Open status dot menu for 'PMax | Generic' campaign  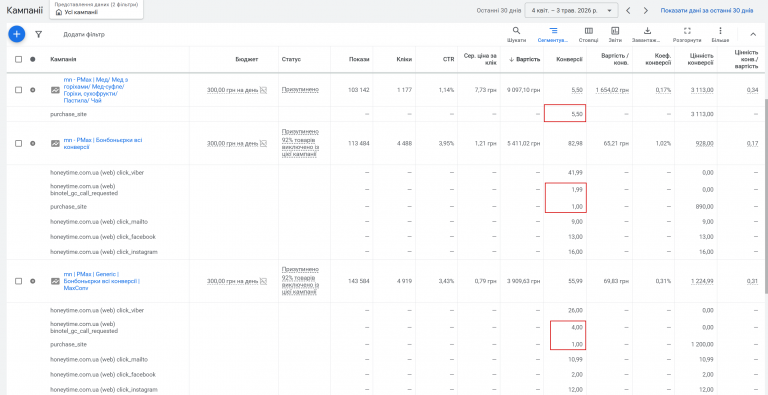32,281
